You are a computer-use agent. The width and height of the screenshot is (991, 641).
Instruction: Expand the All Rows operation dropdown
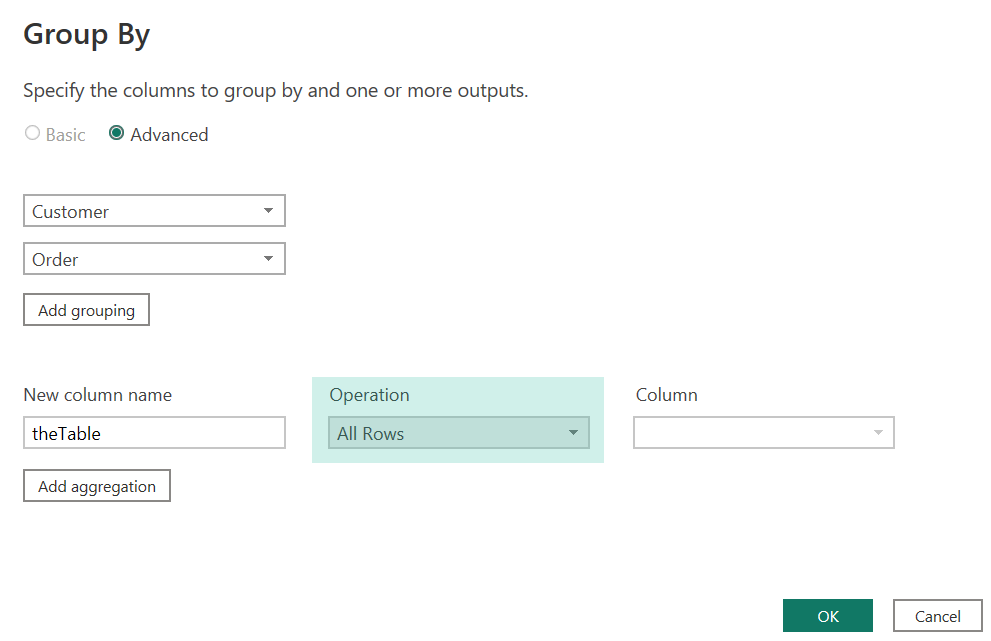(459, 433)
